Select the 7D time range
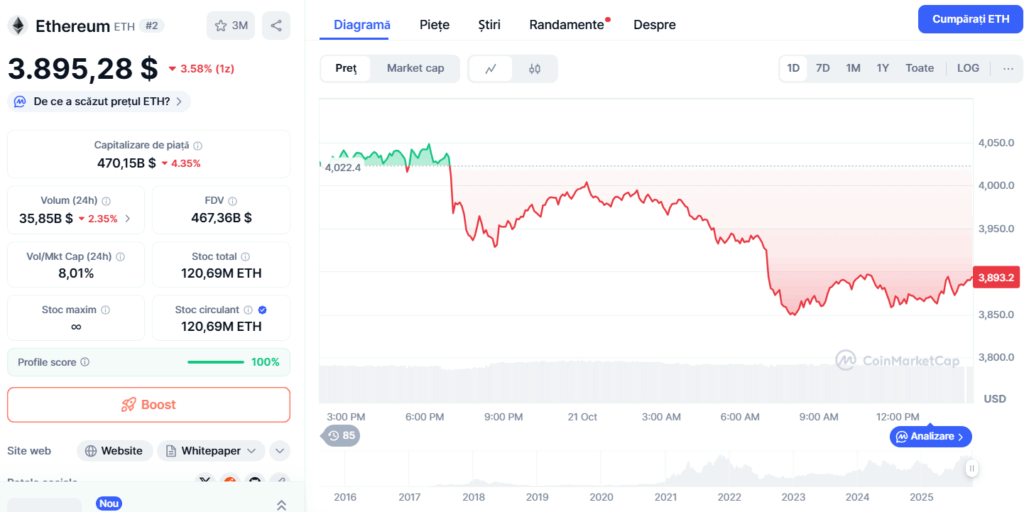This screenshot has width=1024, height=512. (x=823, y=69)
